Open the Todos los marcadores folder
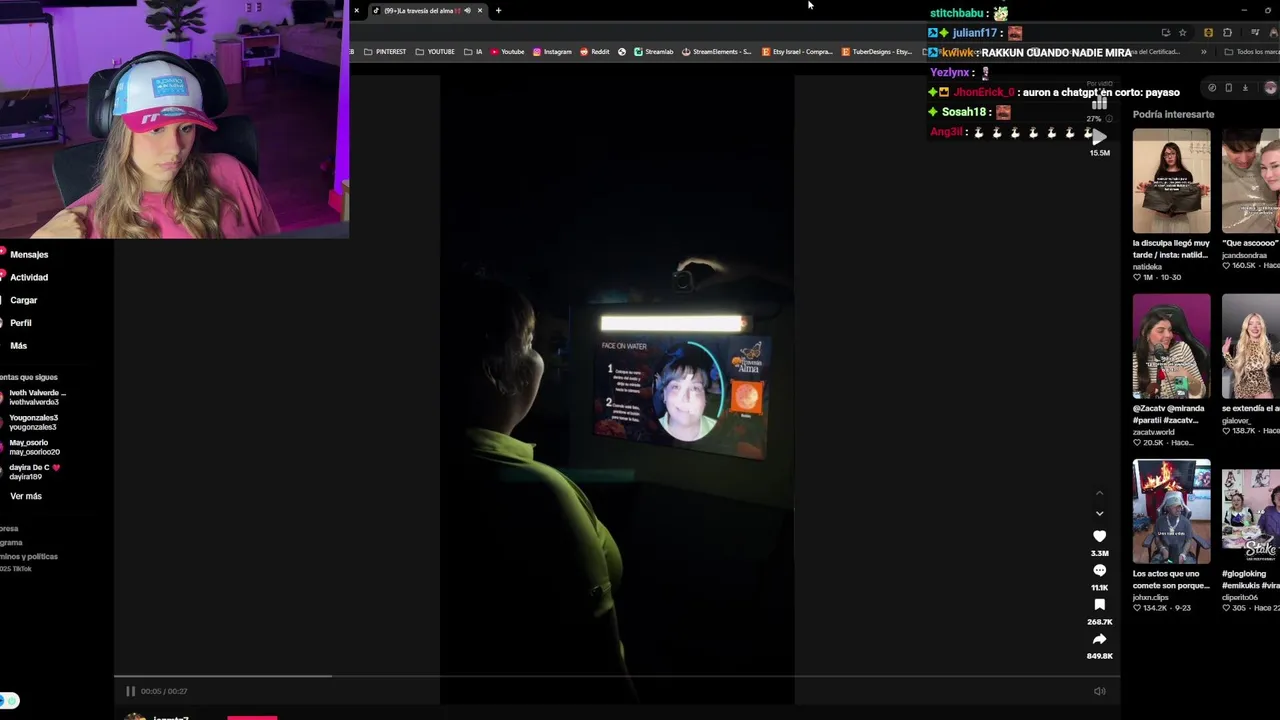This screenshot has width=1280, height=720. [1253, 52]
